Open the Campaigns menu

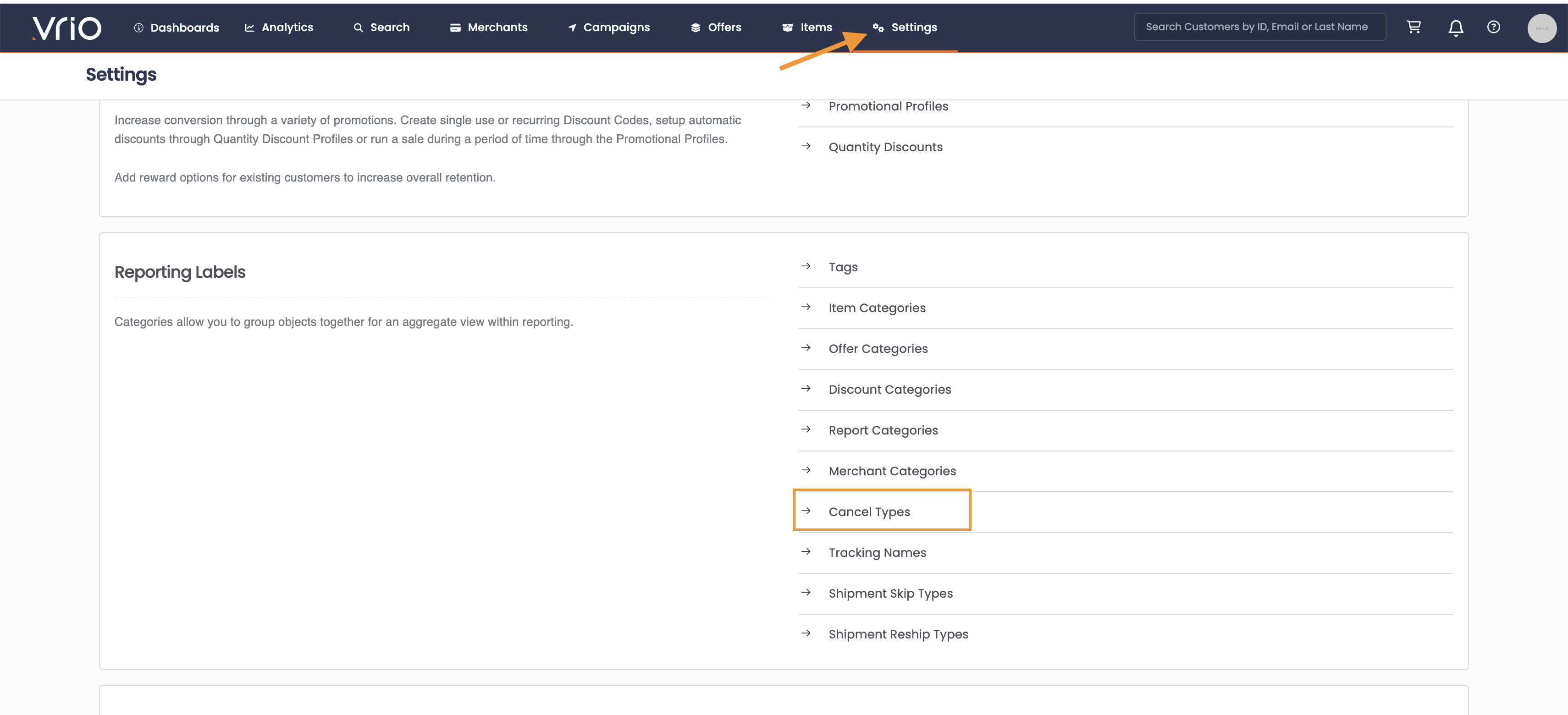(x=609, y=27)
